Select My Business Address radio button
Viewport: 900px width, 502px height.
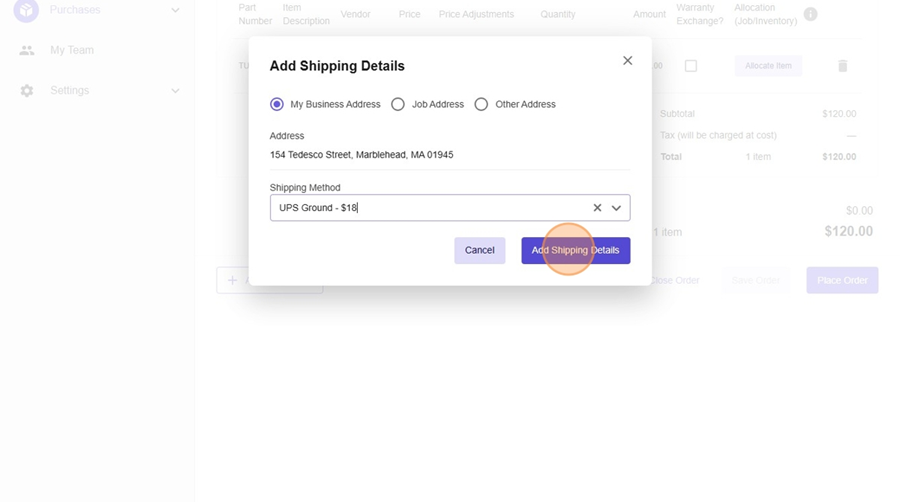277,104
